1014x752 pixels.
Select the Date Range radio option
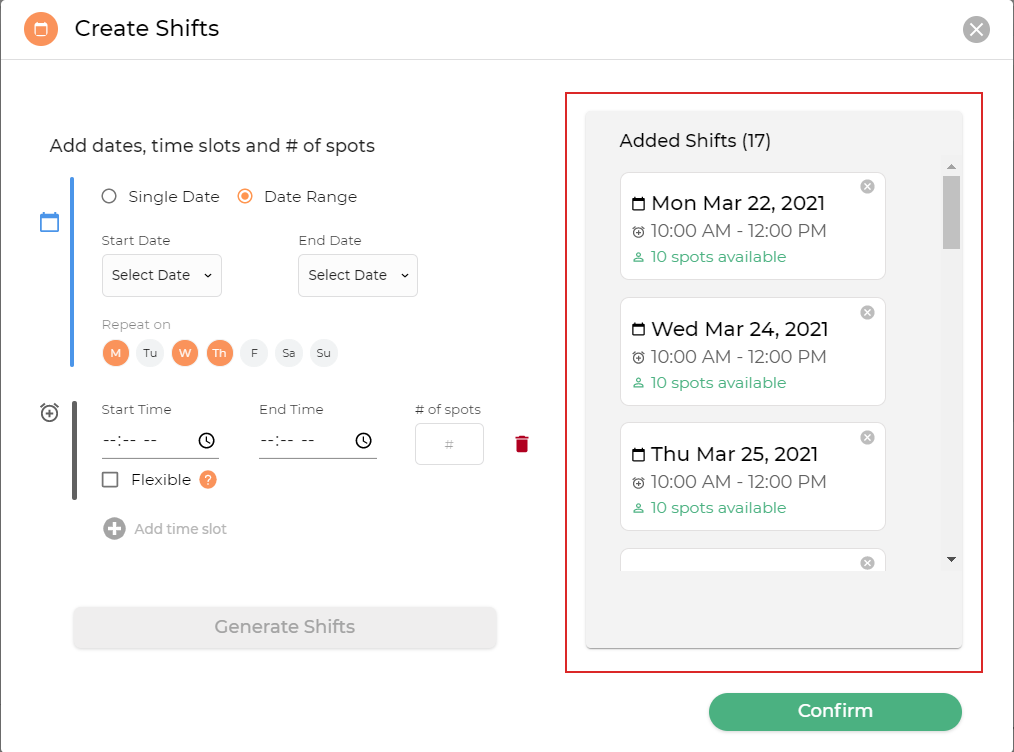click(245, 197)
